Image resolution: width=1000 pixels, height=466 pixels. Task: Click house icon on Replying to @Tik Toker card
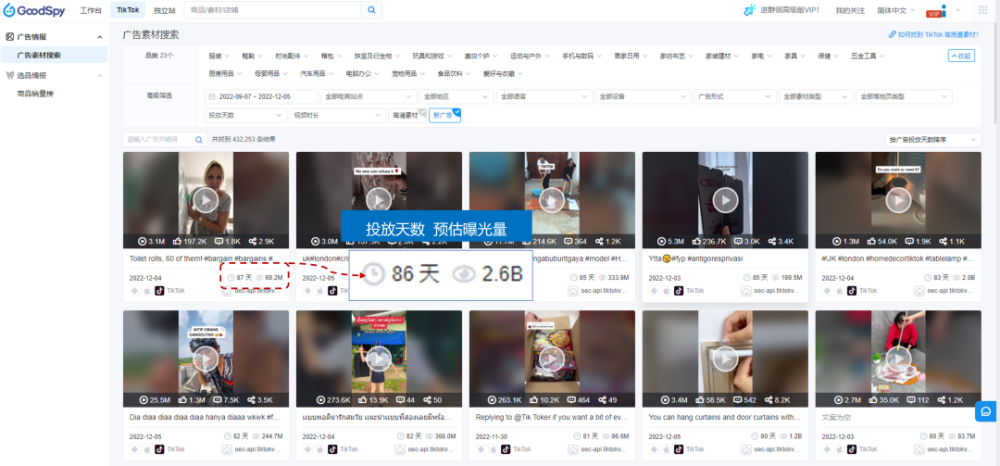pos(573,449)
